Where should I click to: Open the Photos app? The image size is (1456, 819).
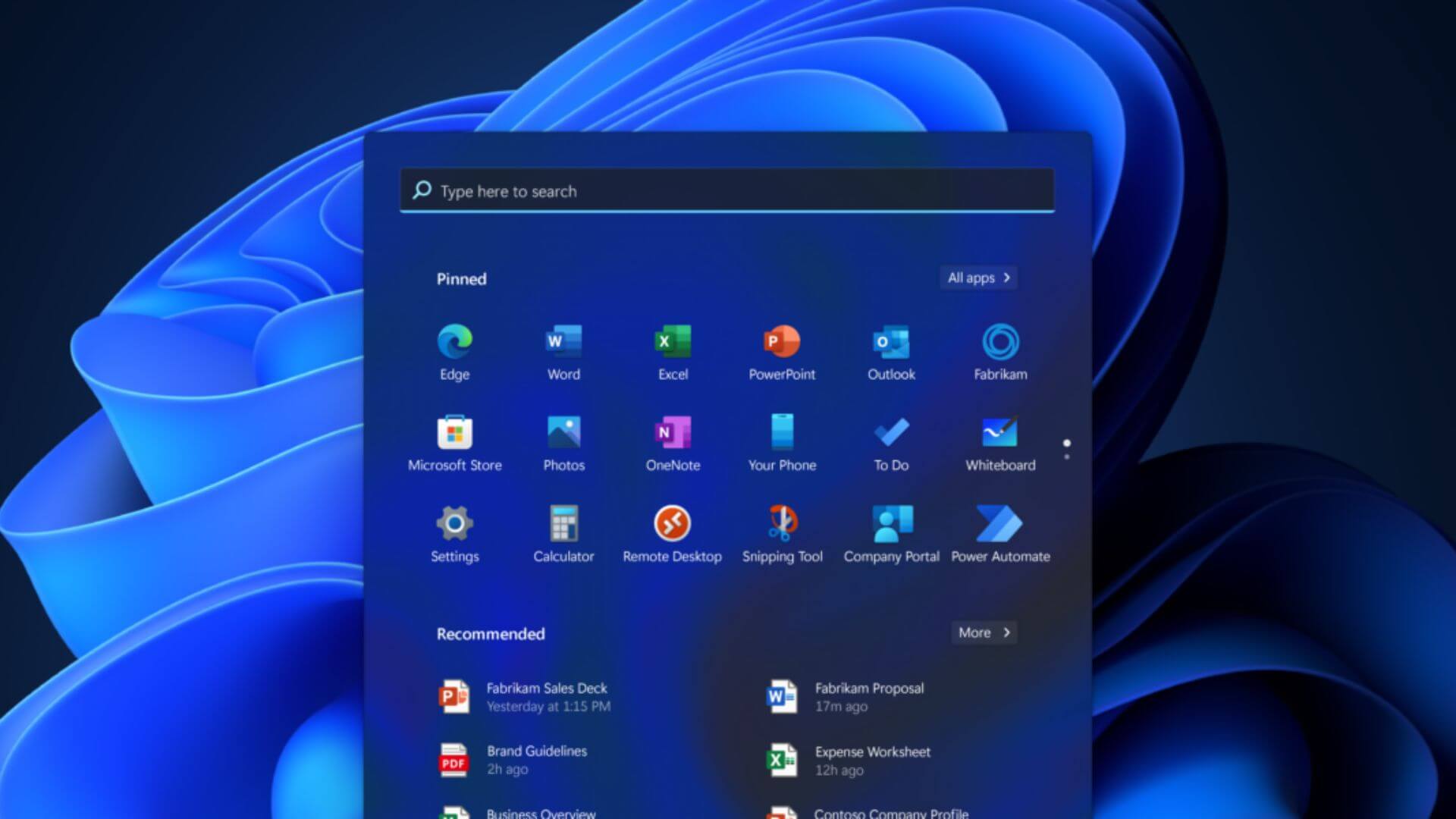563,433
